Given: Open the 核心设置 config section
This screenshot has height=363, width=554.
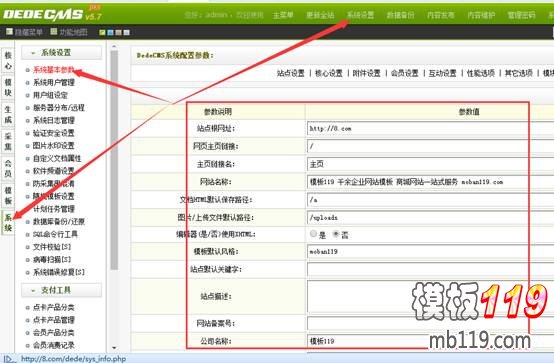Looking at the screenshot, I should point(329,73).
